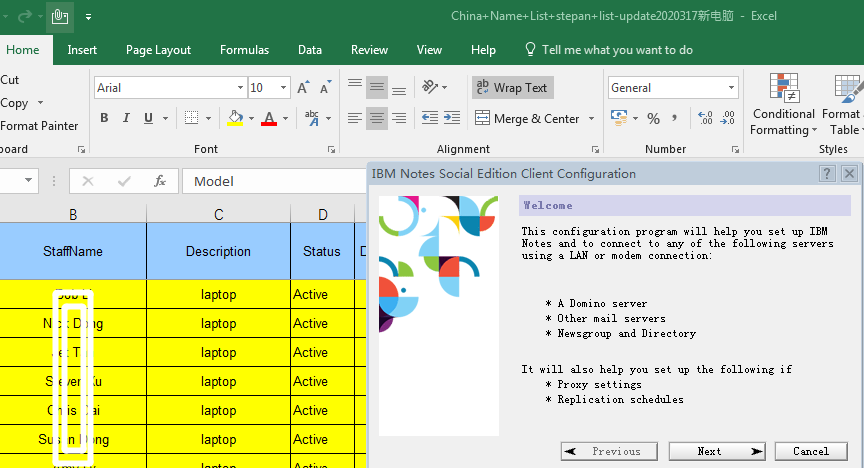The image size is (864, 468).
Task: Click Next in IBM Notes dialog
Action: pos(717,451)
